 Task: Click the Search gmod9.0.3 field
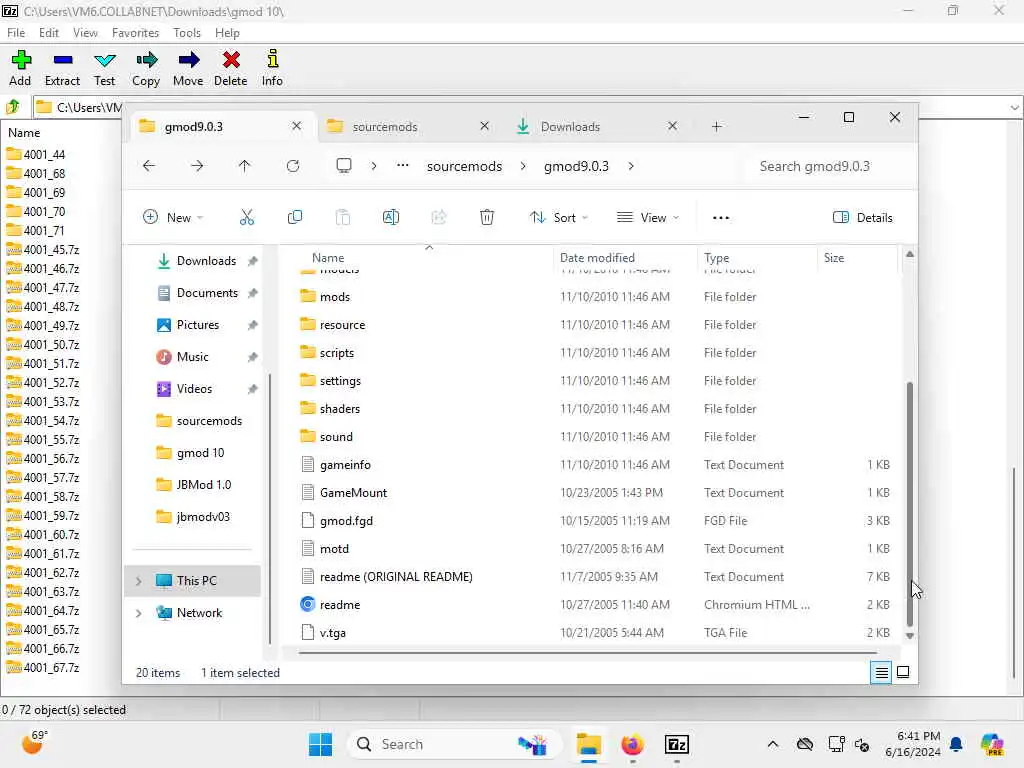[x=829, y=166]
